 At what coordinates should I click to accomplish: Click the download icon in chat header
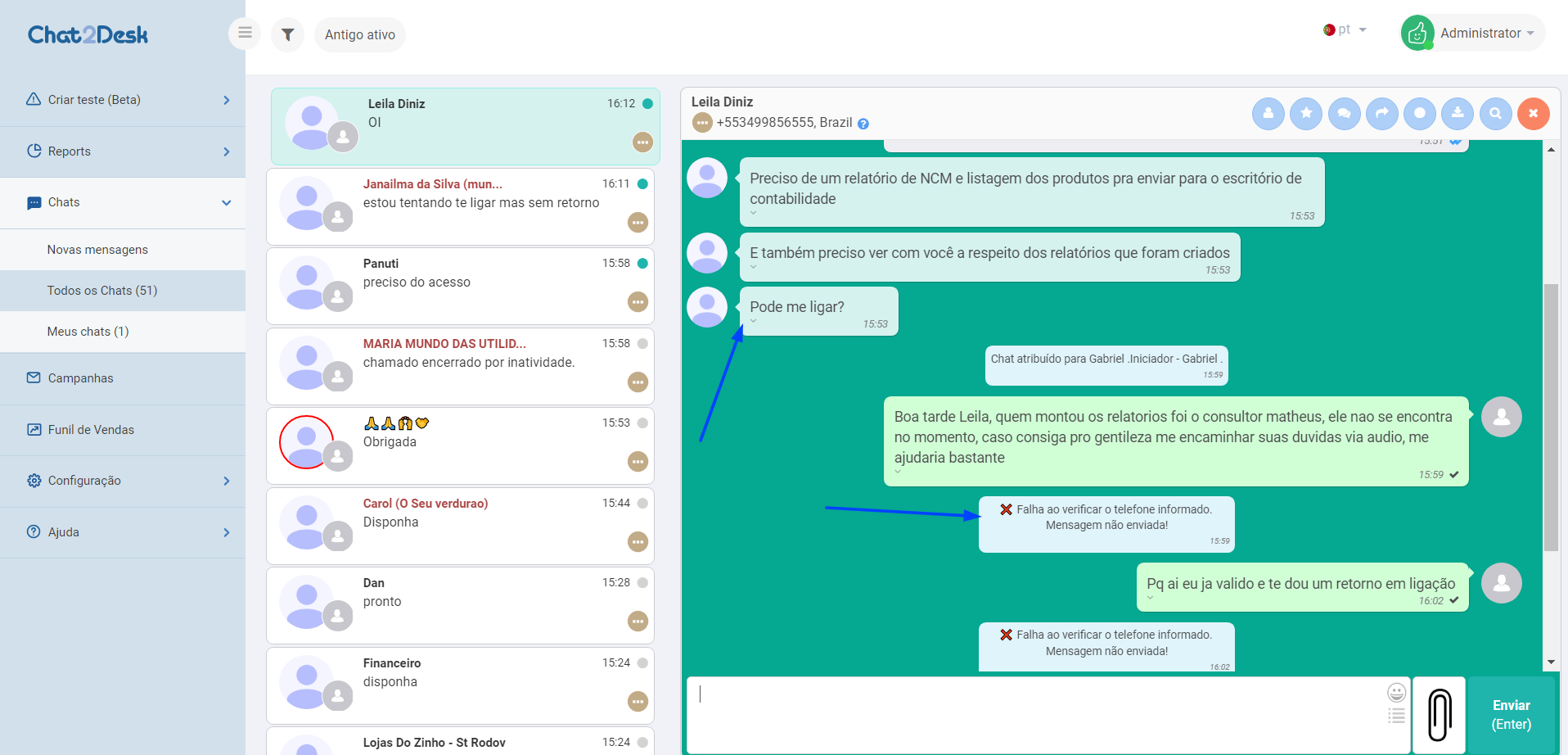tap(1458, 113)
